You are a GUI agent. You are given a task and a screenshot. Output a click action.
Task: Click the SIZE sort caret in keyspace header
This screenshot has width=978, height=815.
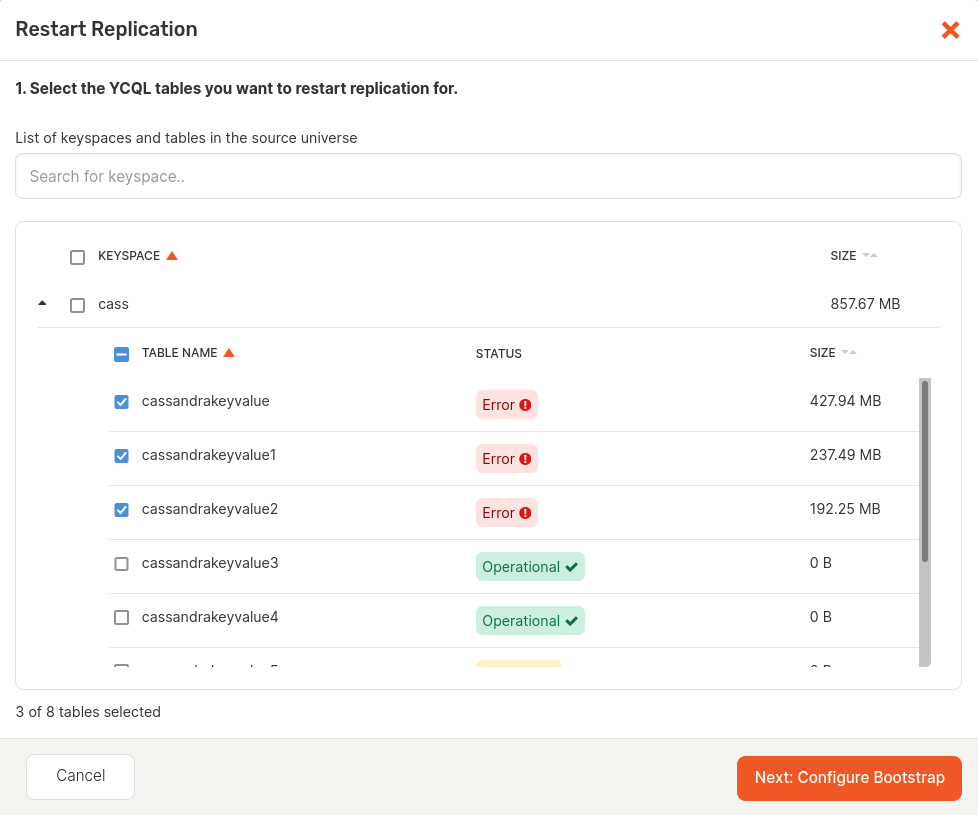[x=872, y=255]
